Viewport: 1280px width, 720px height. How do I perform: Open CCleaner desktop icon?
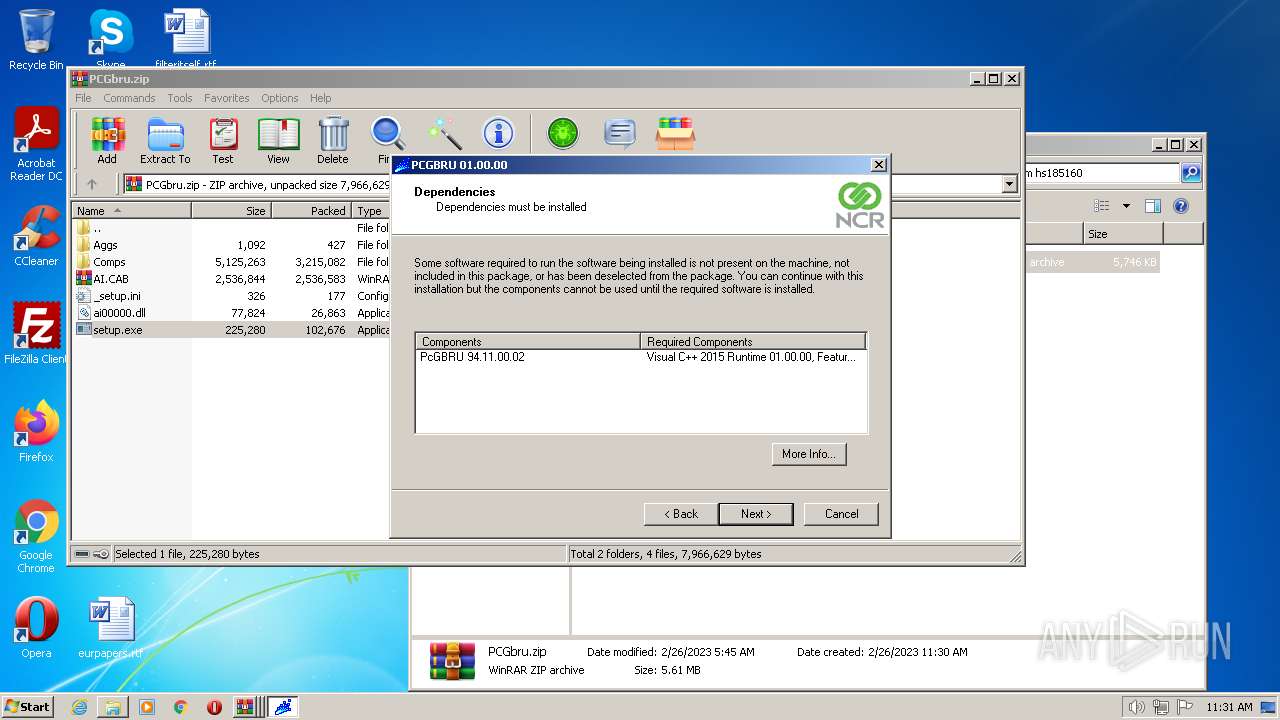click(36, 236)
